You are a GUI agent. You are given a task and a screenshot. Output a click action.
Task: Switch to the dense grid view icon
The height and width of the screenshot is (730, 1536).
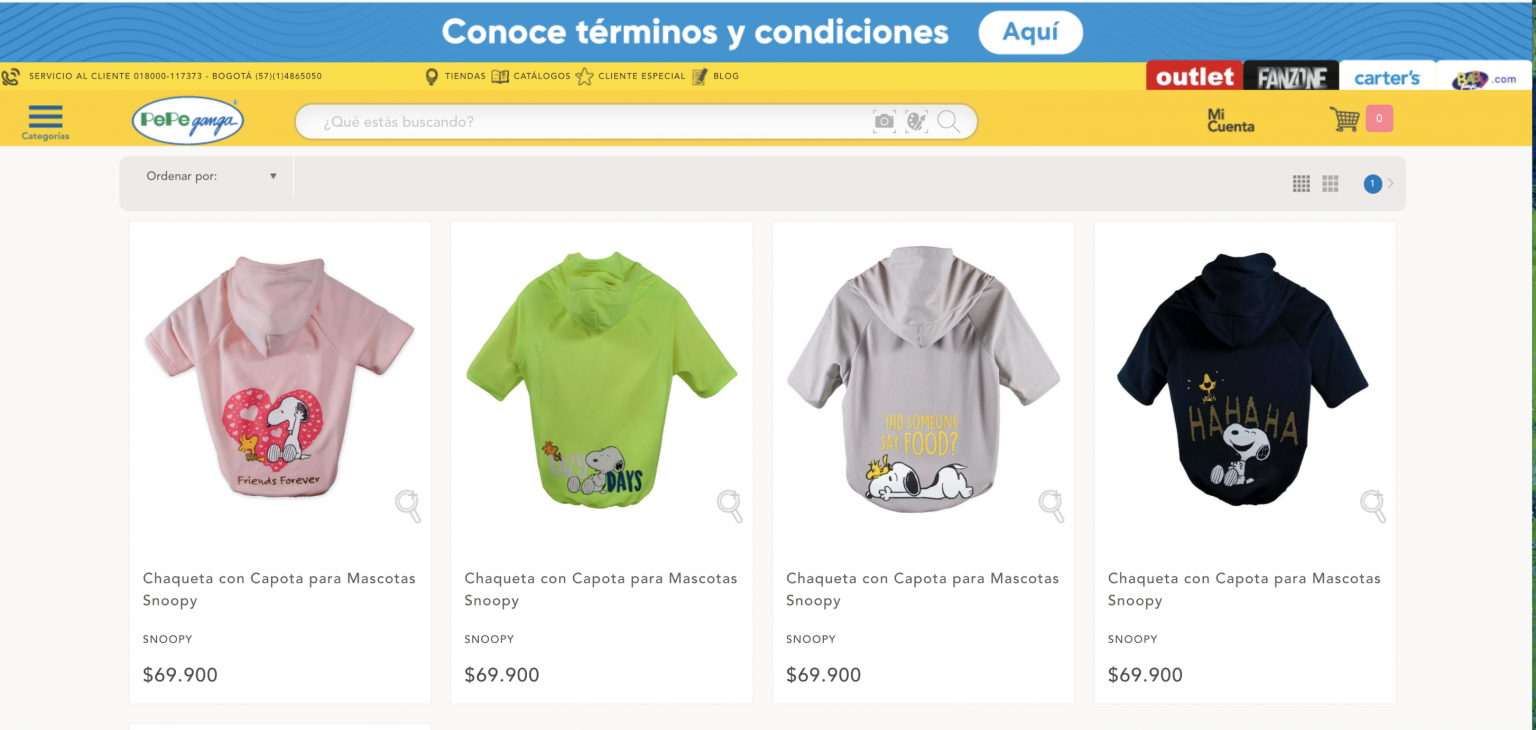[1301, 183]
